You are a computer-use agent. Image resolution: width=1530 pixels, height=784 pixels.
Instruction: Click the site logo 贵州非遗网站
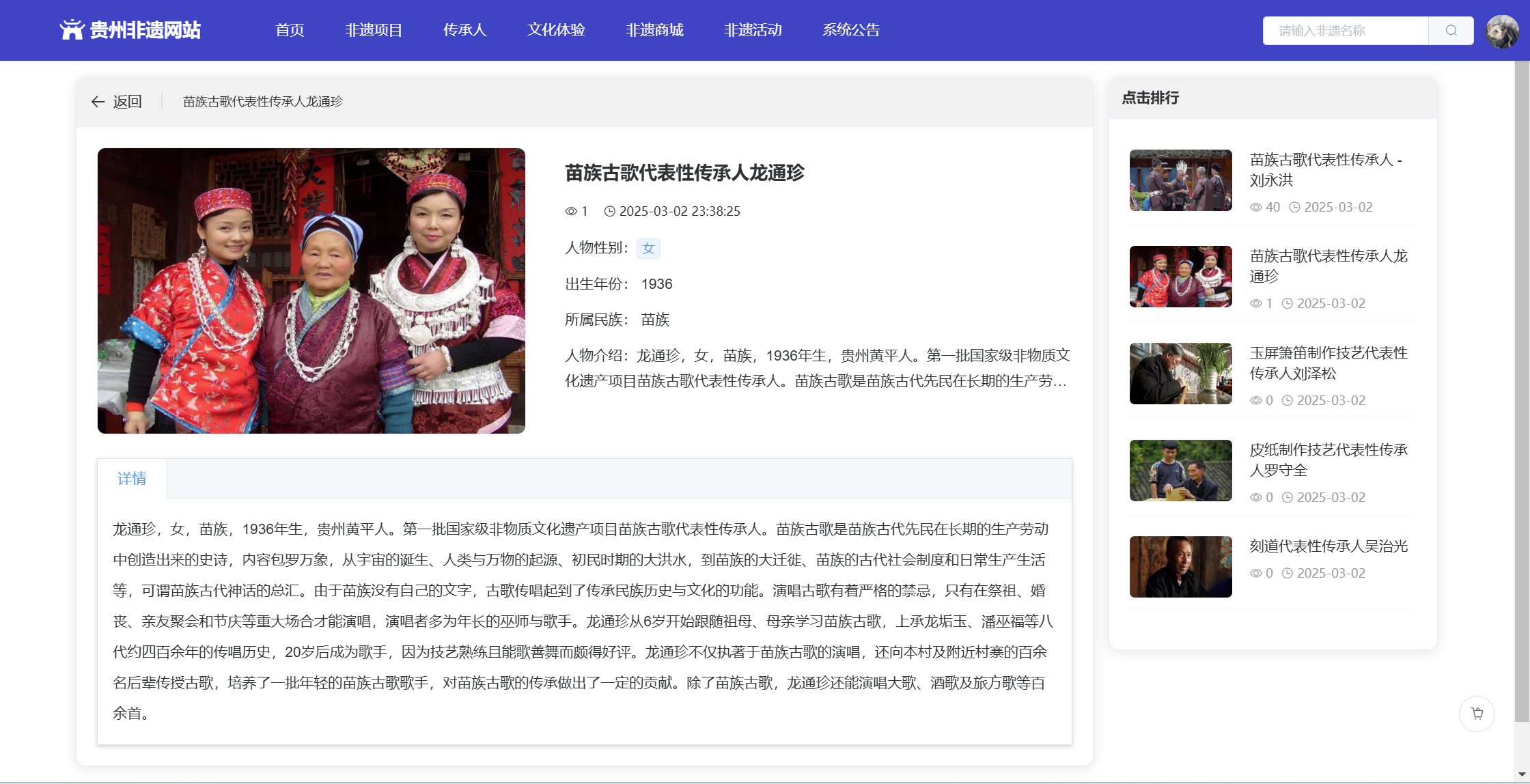[x=130, y=30]
